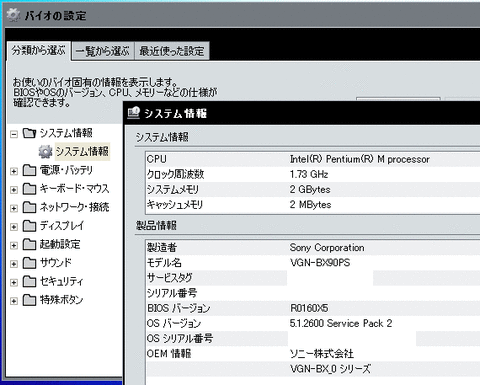The image size is (480, 385).
Task: Click the シリアル番号 row label
Action: 172,293
